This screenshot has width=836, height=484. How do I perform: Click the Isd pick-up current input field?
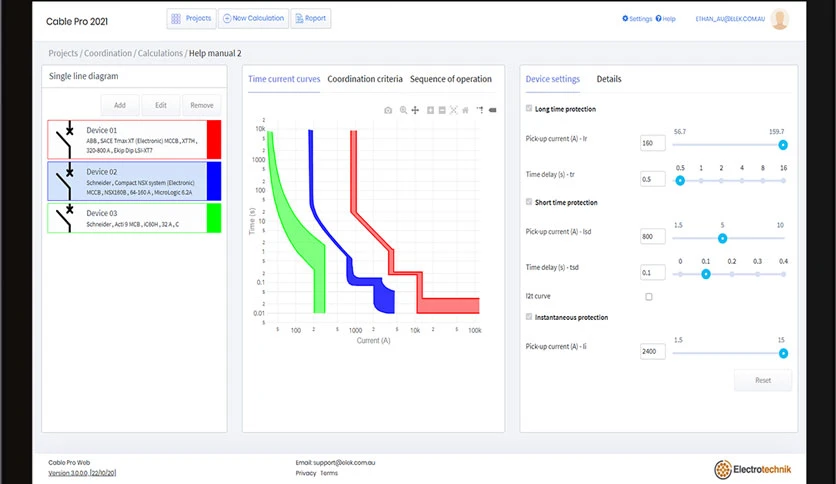click(653, 236)
